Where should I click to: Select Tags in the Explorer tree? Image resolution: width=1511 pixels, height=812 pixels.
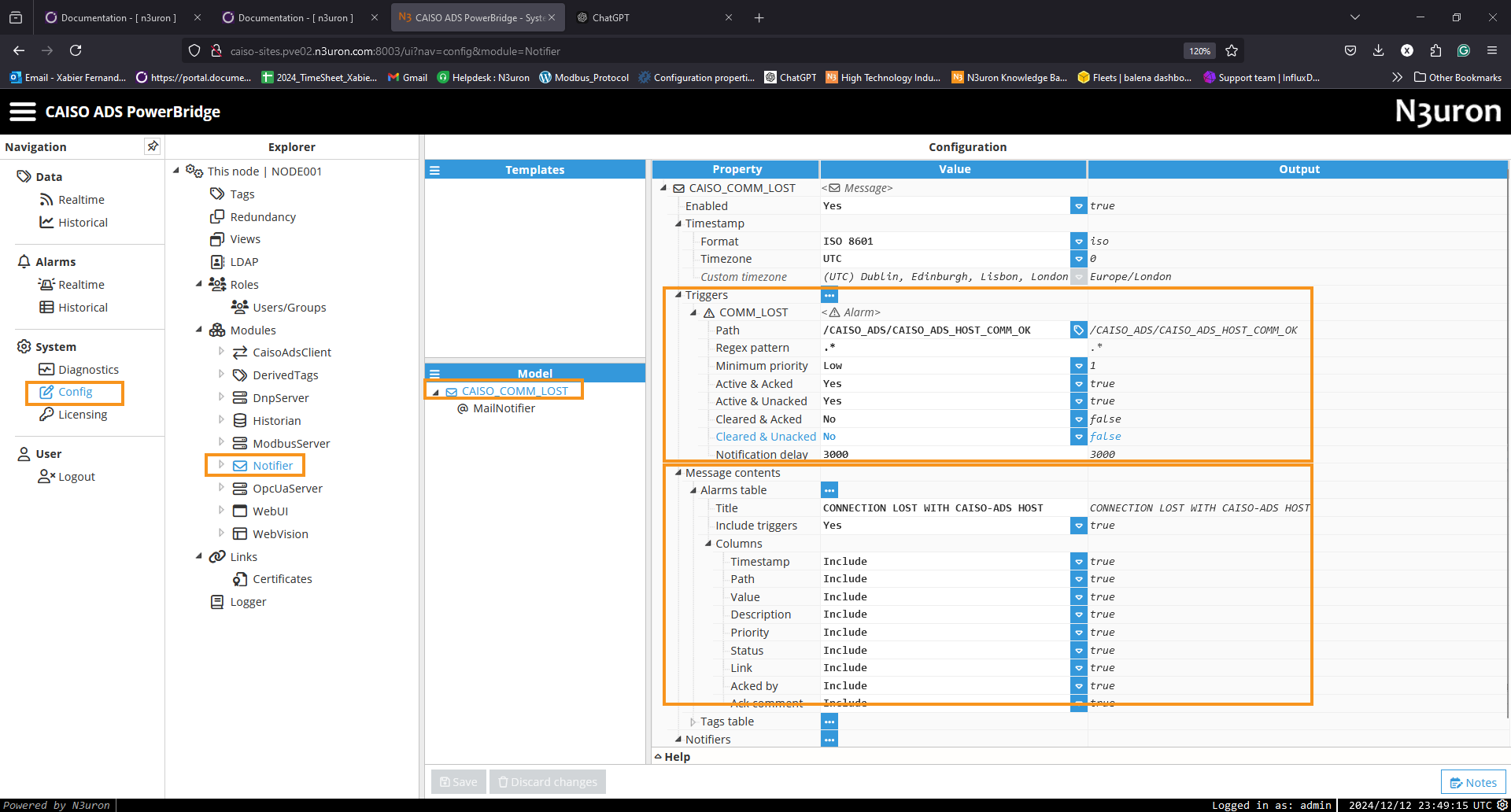pyautogui.click(x=232, y=194)
